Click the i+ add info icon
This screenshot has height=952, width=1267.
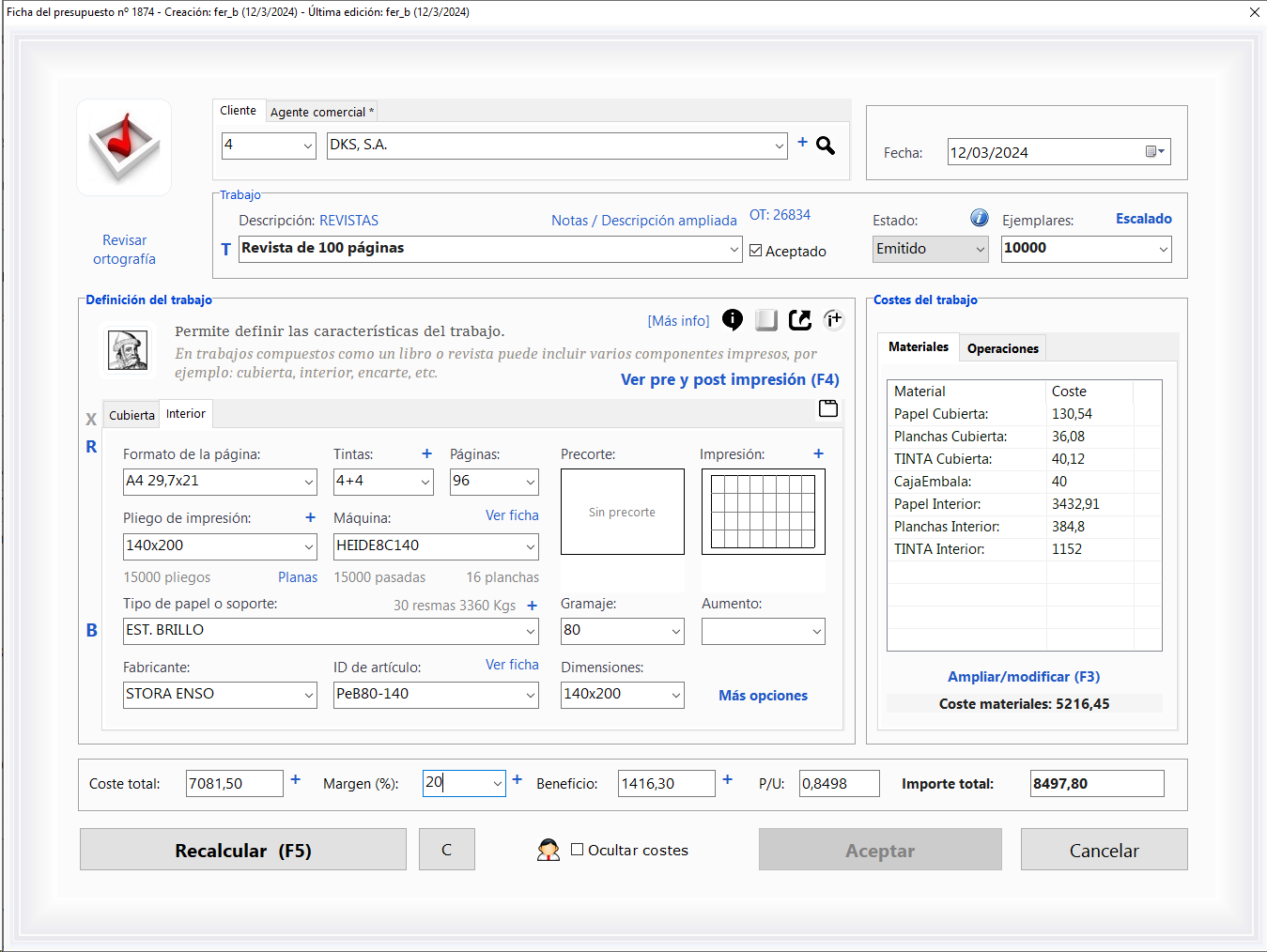[x=834, y=320]
